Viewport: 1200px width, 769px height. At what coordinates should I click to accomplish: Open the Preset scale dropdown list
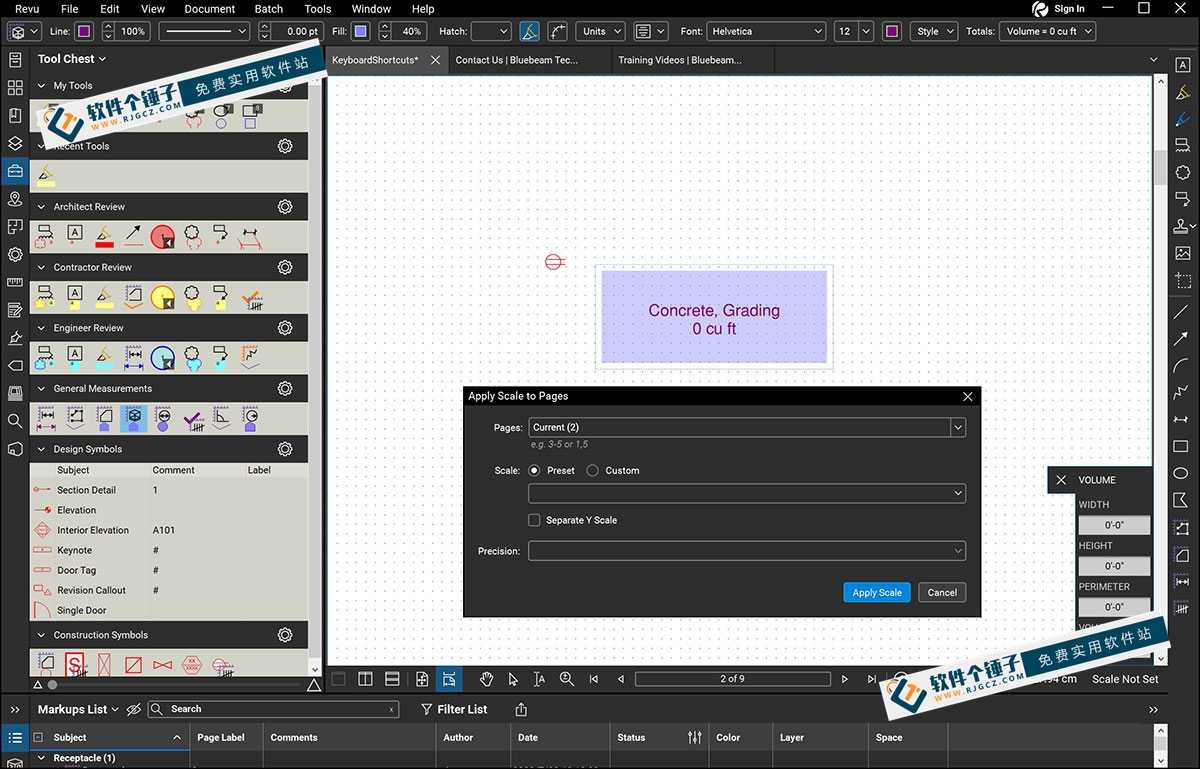click(747, 493)
